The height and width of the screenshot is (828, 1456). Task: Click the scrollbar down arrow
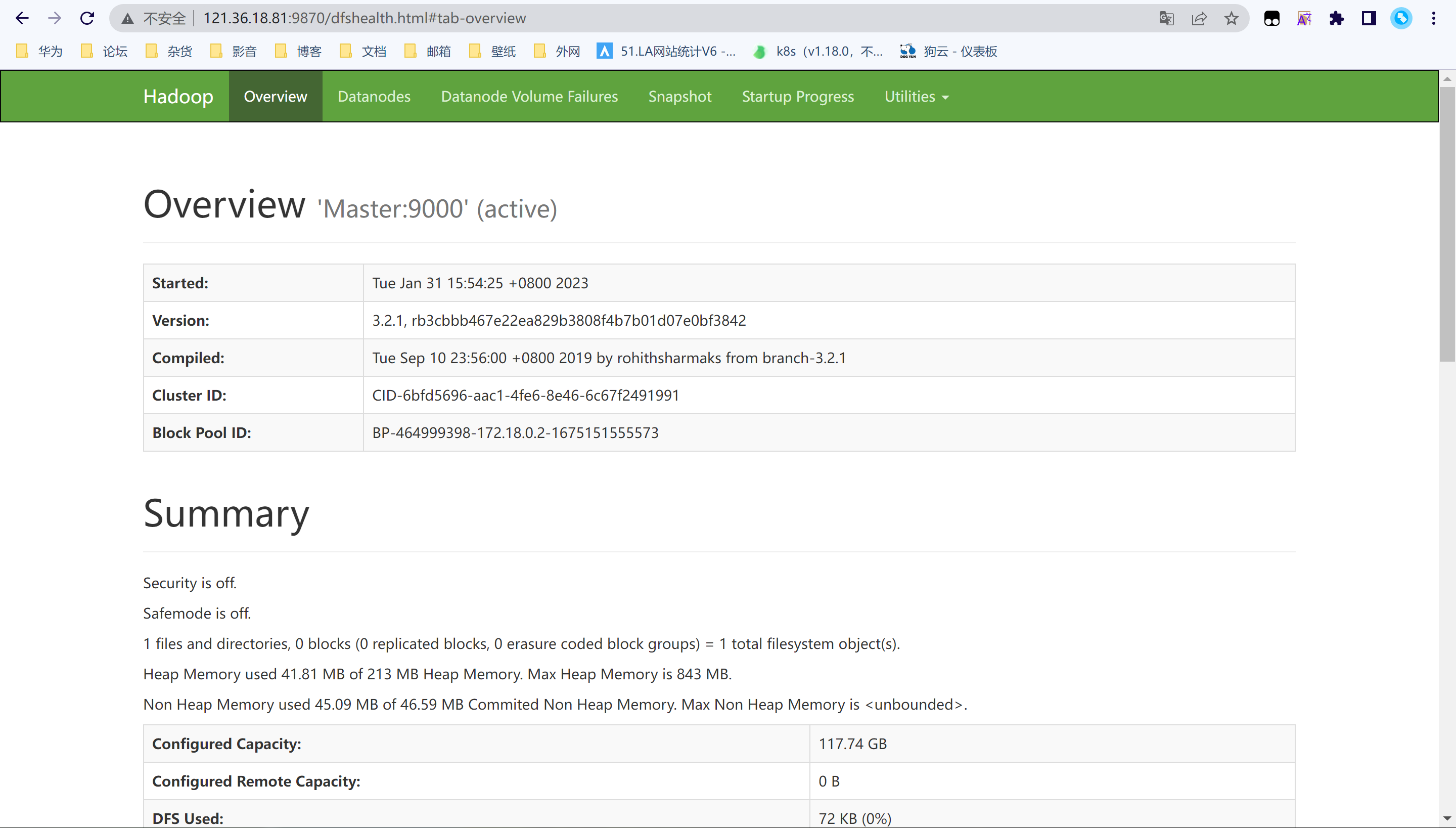1447,819
